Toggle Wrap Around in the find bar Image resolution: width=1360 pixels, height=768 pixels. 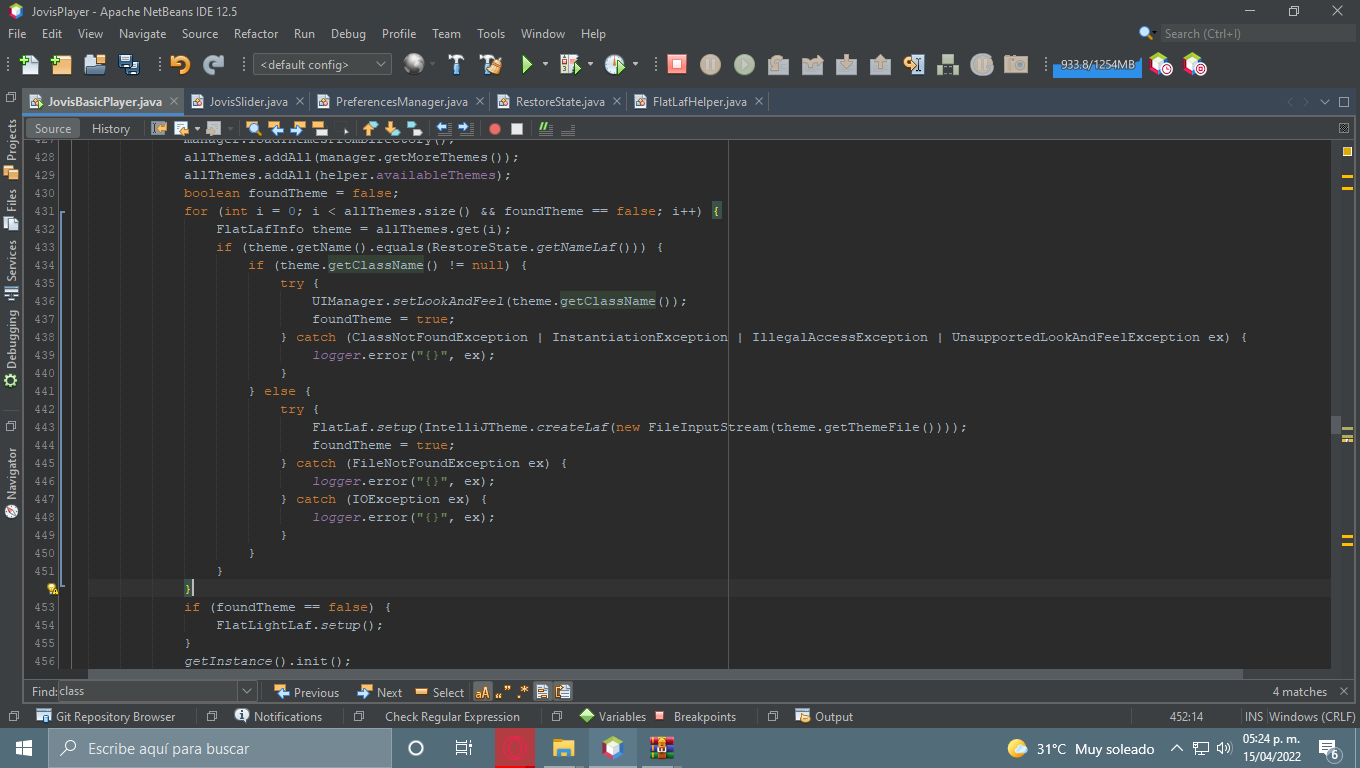(x=563, y=691)
